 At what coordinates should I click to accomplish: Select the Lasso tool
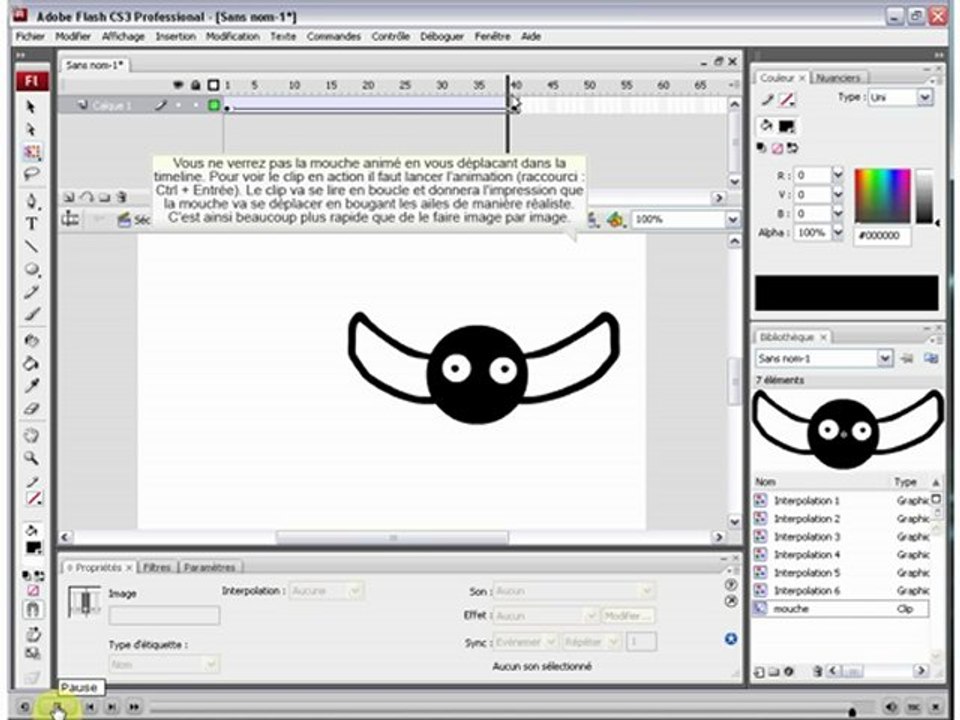[31, 175]
